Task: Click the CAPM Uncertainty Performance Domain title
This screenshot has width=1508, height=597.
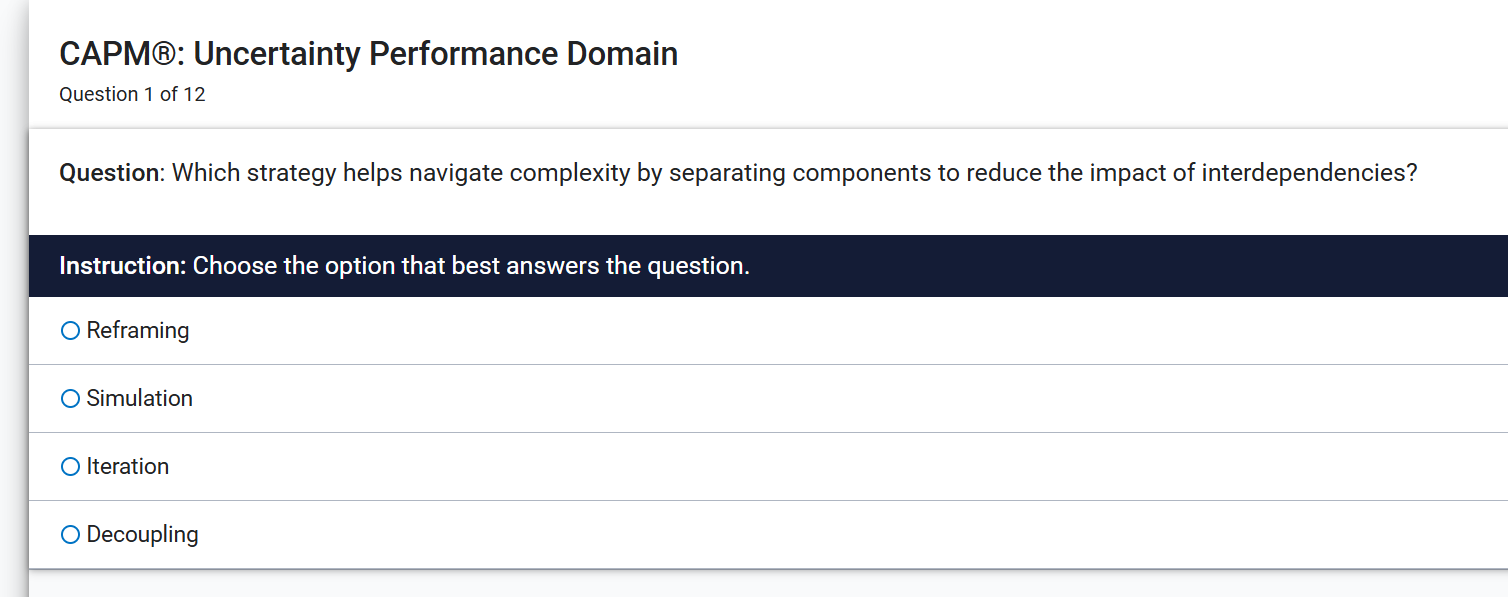Action: [x=368, y=54]
